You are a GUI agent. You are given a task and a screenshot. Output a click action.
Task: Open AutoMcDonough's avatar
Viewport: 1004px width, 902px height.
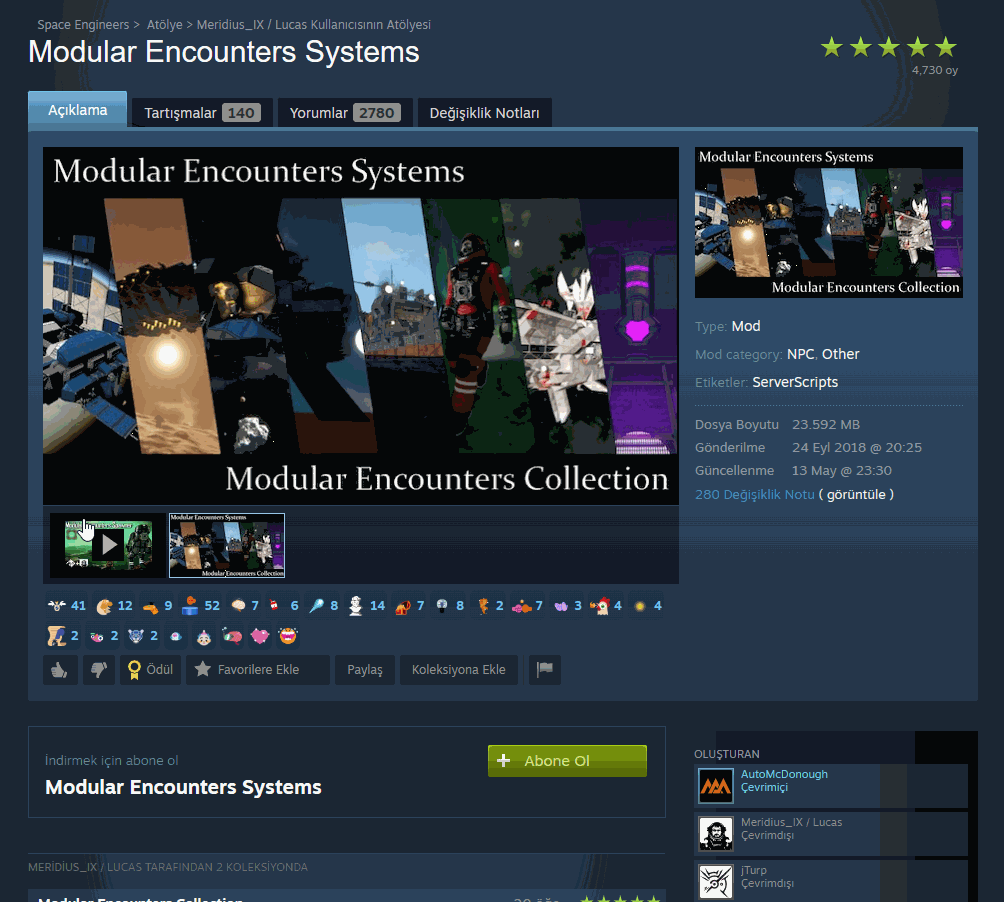[715, 785]
